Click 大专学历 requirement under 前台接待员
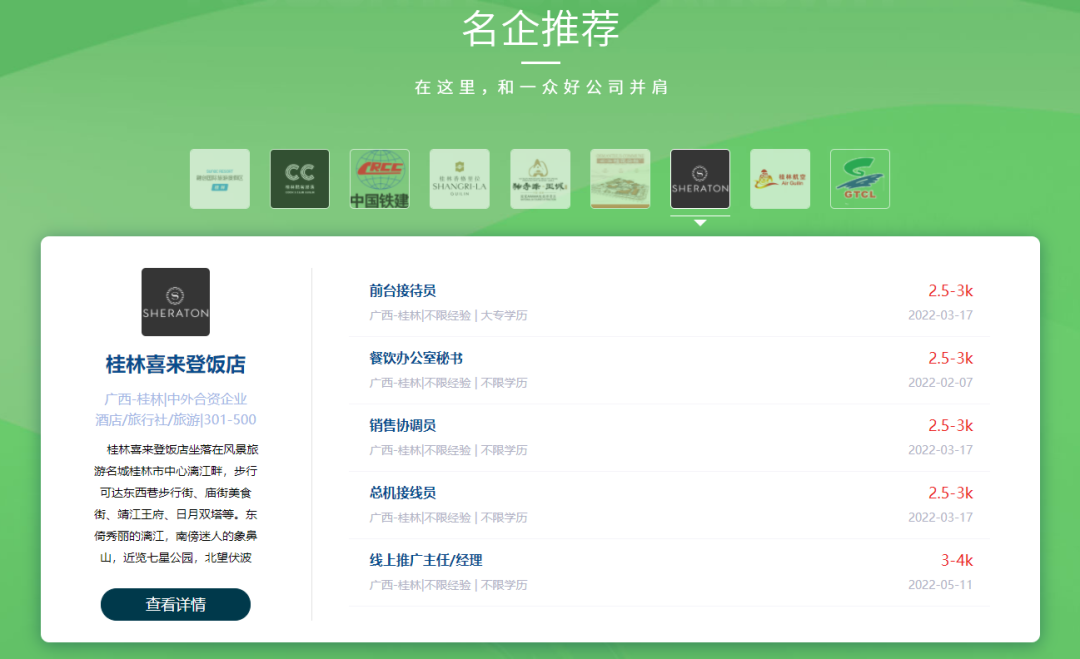This screenshot has height=659, width=1080. [x=503, y=315]
